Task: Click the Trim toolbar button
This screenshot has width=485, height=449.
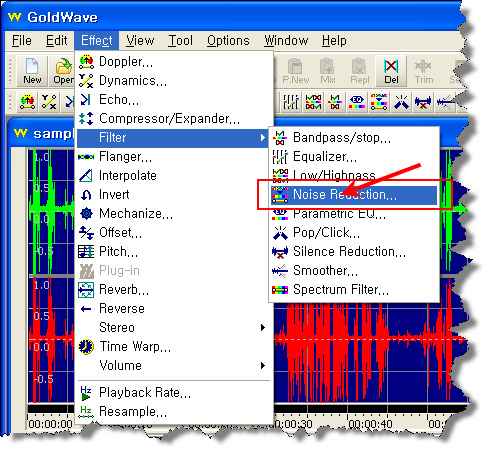Action: [424, 71]
